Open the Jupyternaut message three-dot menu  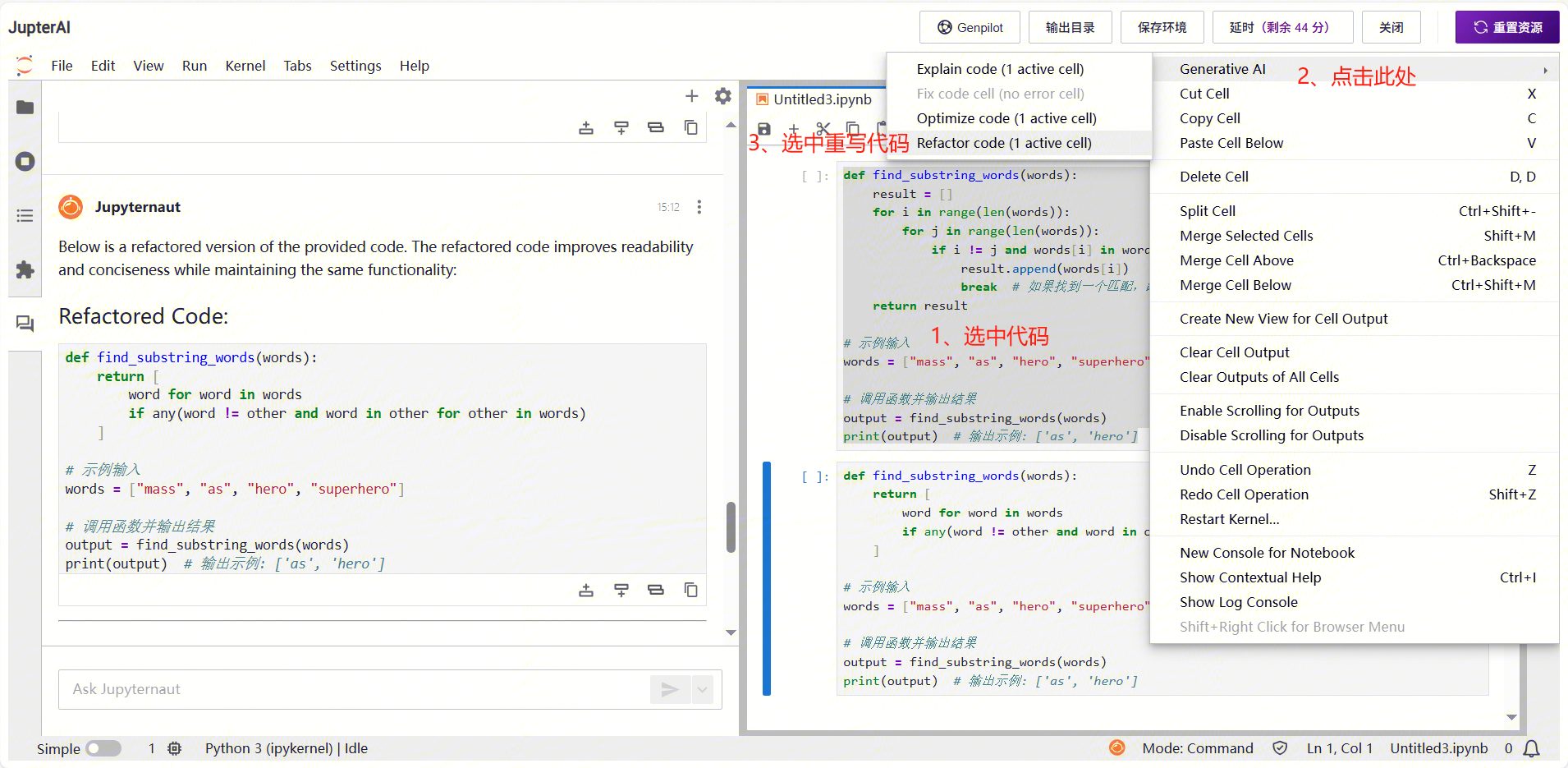[699, 207]
